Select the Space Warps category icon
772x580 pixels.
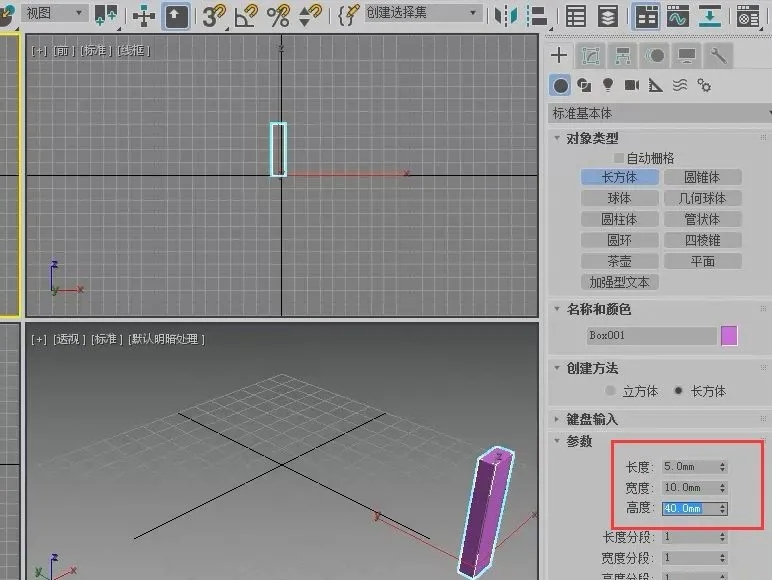coord(680,85)
